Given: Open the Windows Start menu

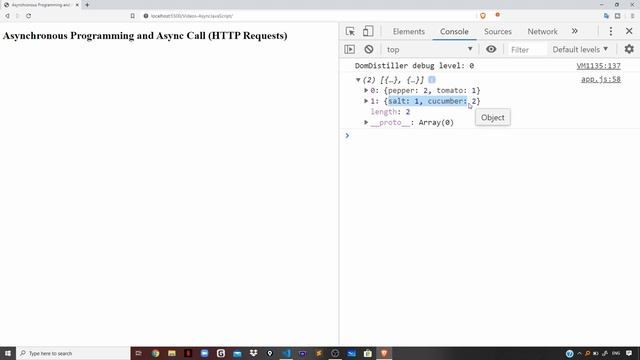Looking at the screenshot, I should pos(8,353).
